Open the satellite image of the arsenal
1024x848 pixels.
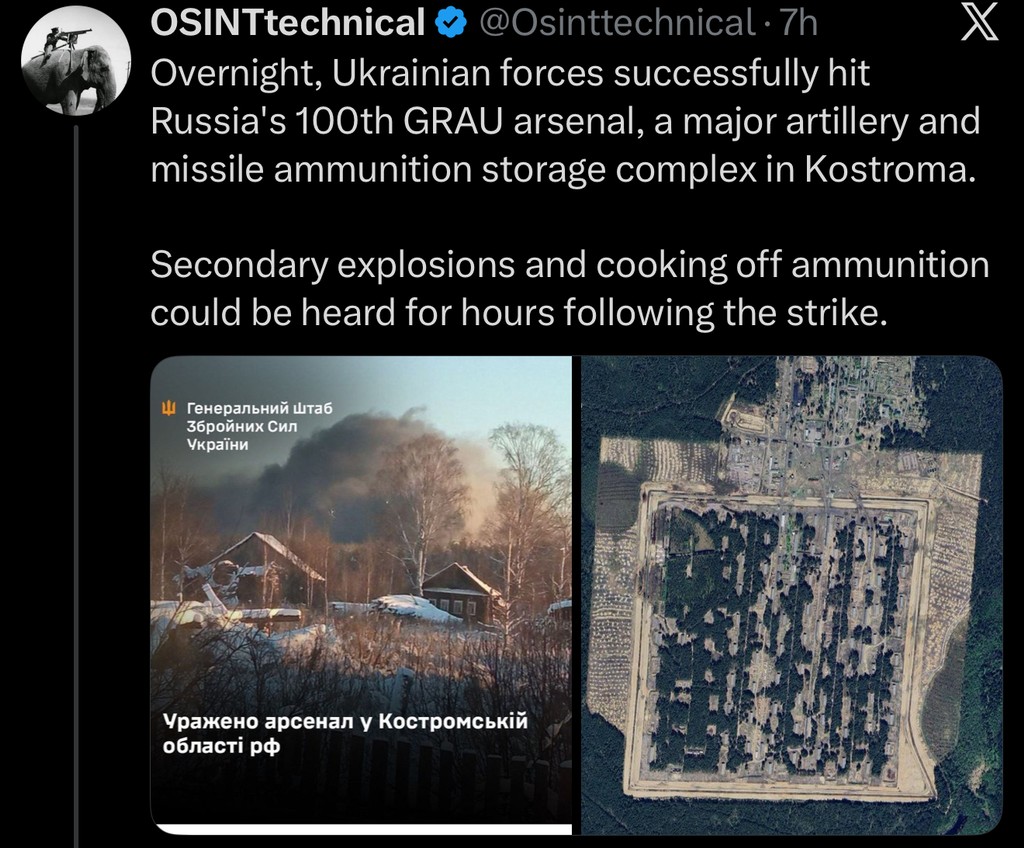791,595
